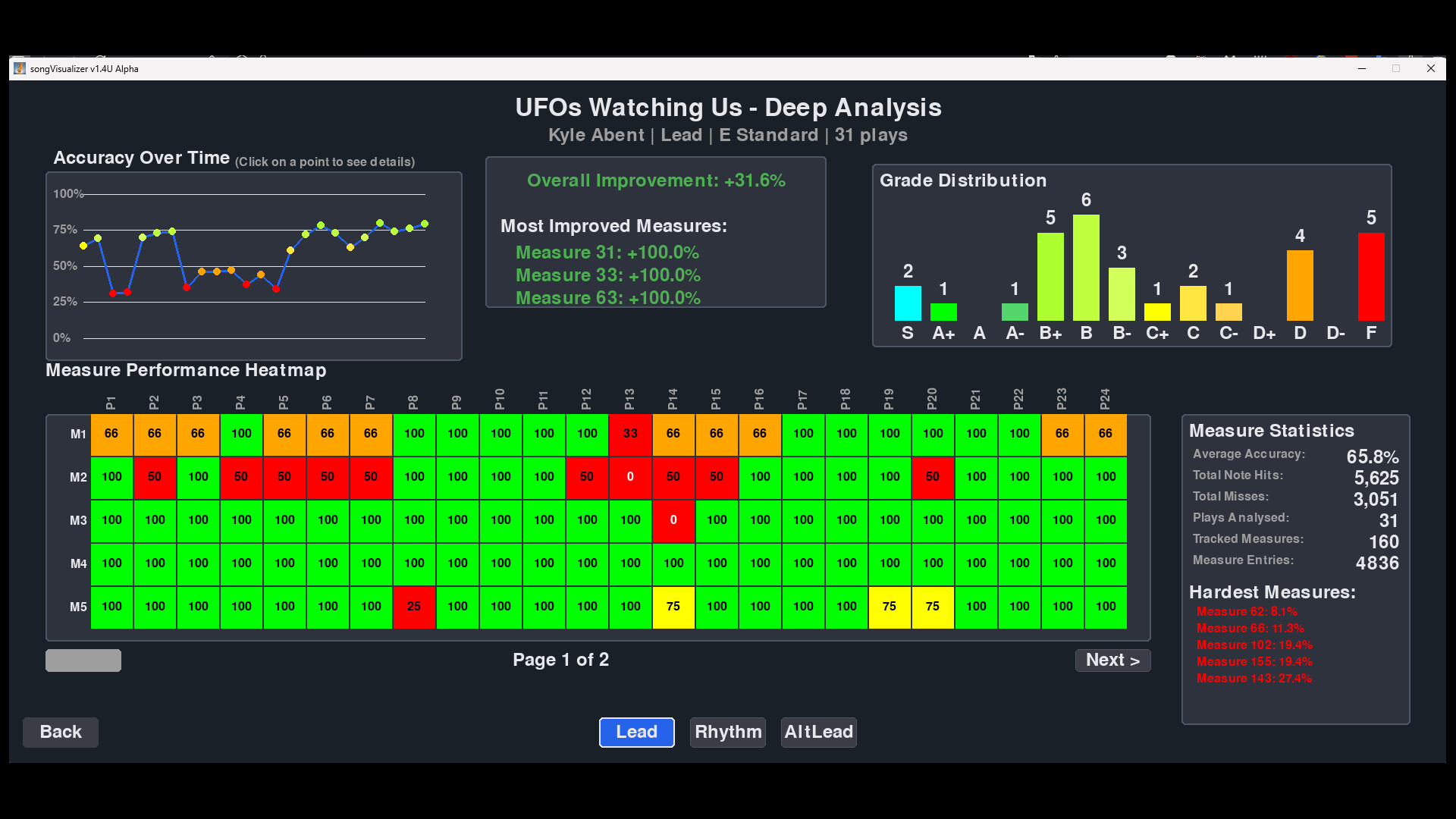Screen dimensions: 1456x819
Task: Select the Lead arrangement tab
Action: click(636, 732)
